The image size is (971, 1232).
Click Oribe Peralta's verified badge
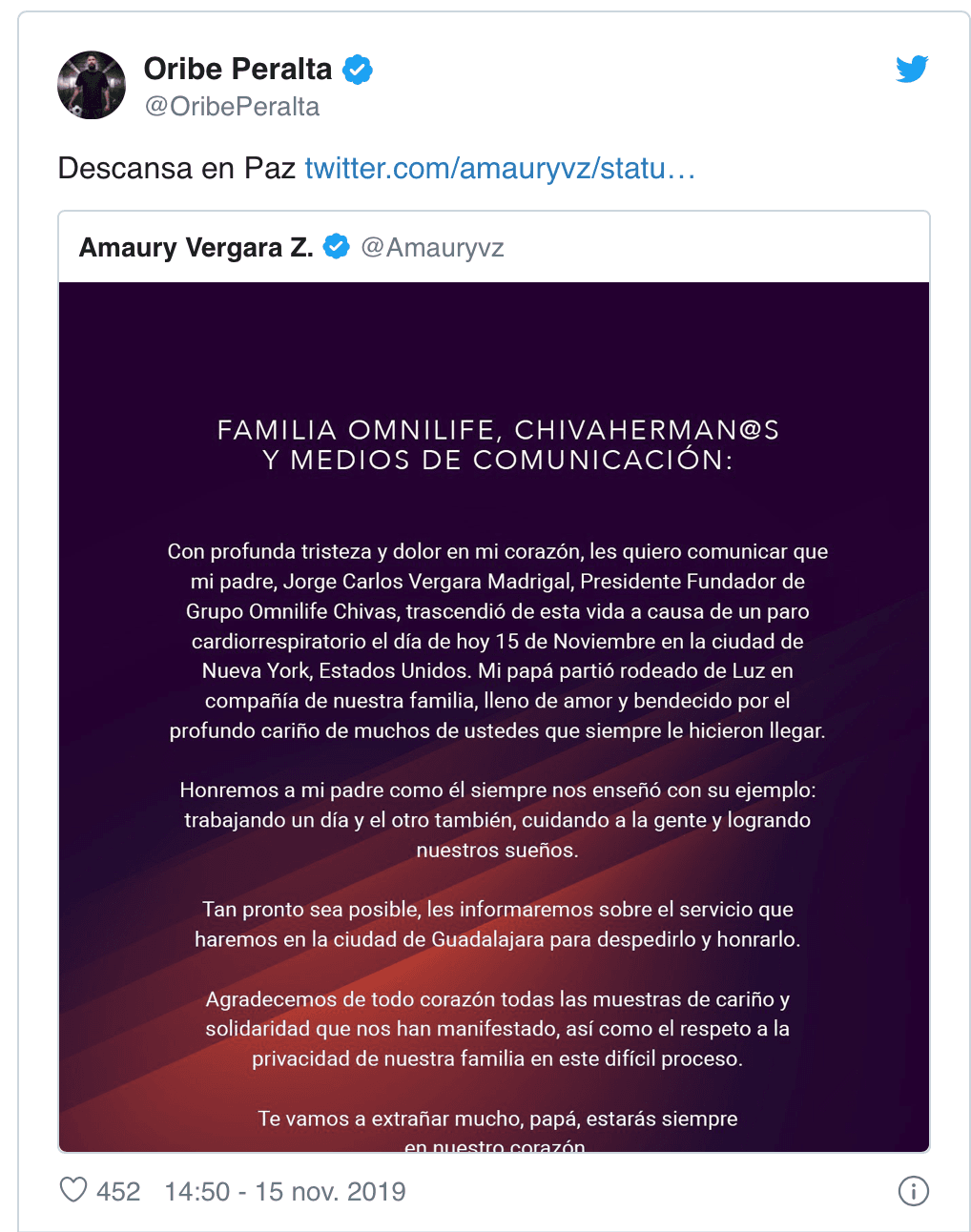click(x=359, y=68)
